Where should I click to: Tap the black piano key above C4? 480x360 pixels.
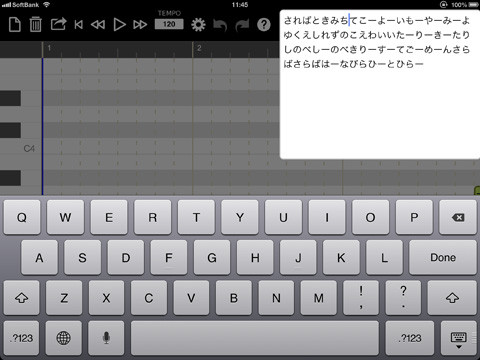pyautogui.click(x=10, y=130)
